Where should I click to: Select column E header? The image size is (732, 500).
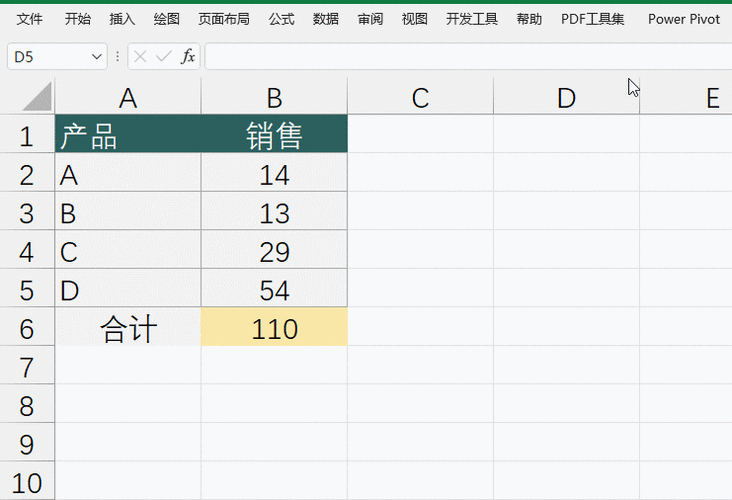pos(686,97)
